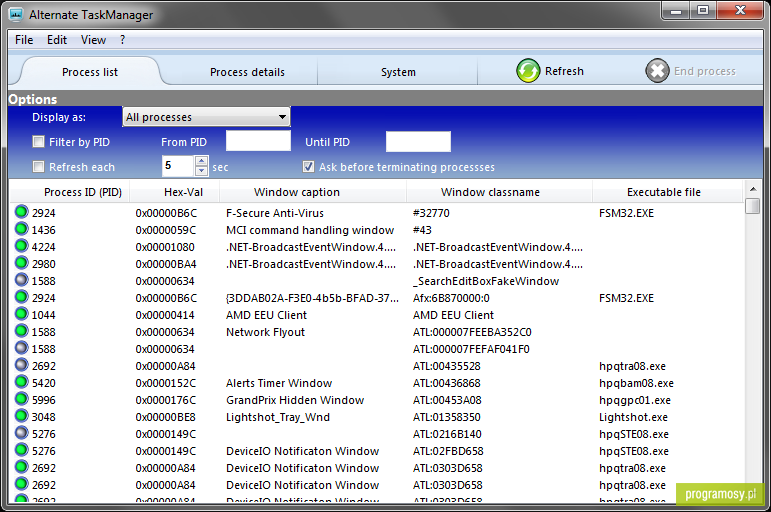The height and width of the screenshot is (512, 771).
Task: Click the Until PID input field
Action: (x=418, y=141)
